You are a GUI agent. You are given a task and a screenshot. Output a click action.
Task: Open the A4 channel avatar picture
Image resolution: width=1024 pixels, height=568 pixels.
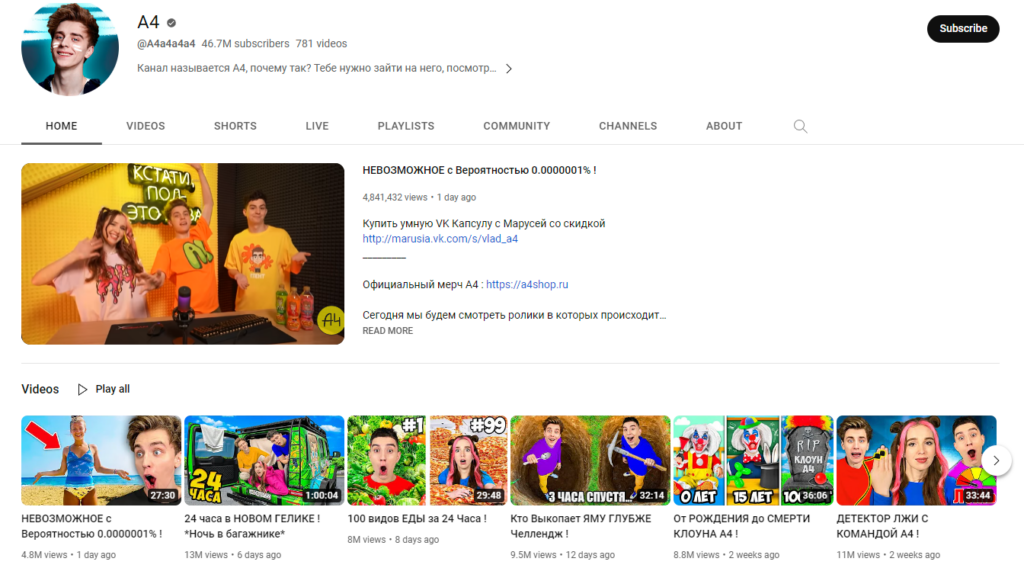click(x=70, y=48)
